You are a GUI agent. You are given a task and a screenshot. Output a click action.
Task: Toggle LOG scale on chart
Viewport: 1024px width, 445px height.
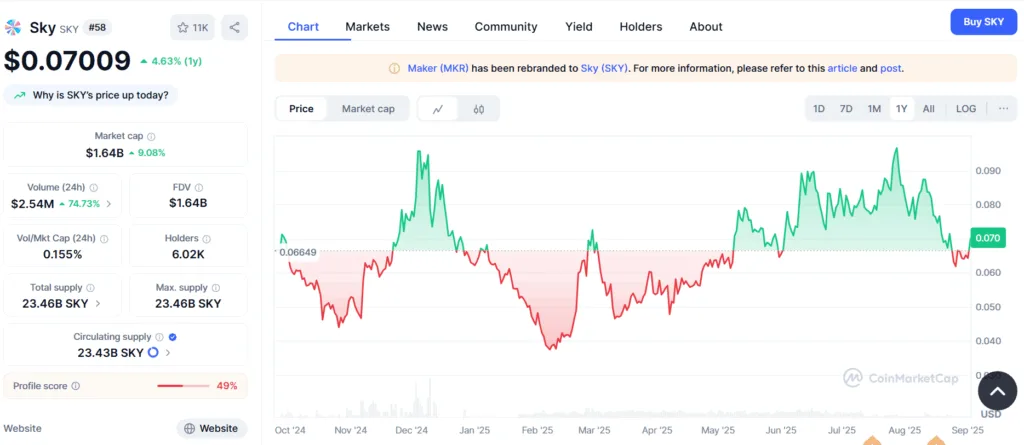pos(966,109)
